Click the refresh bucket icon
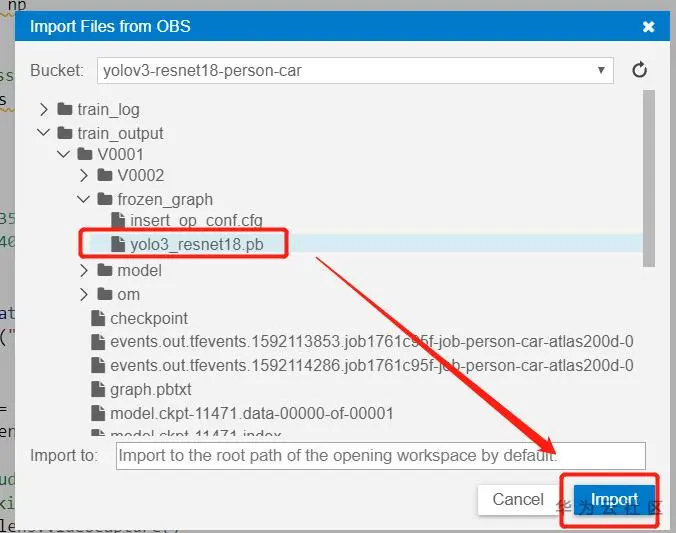676x533 pixels. click(x=639, y=70)
